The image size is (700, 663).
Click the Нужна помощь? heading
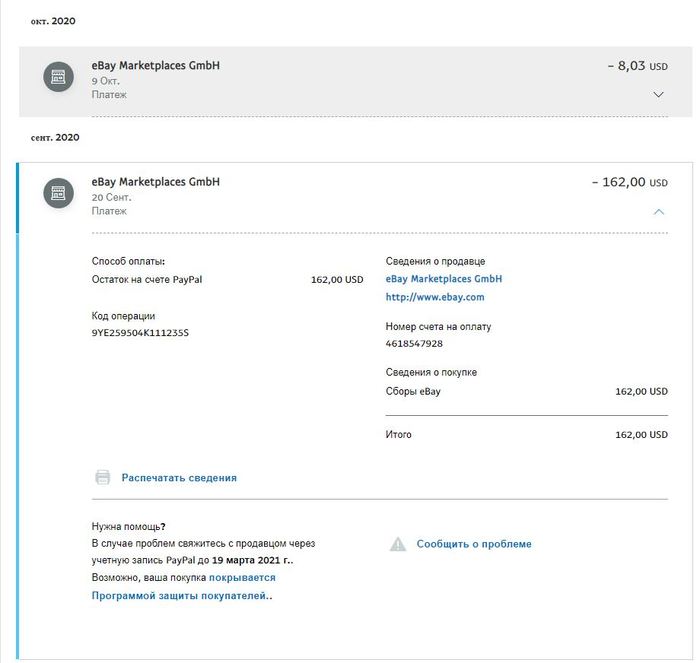pyautogui.click(x=129, y=527)
